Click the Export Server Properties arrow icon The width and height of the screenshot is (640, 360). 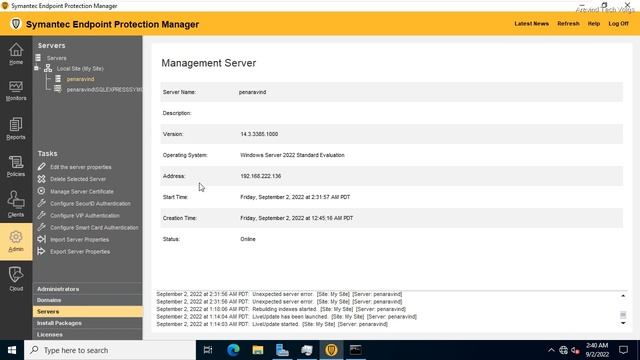click(x=42, y=251)
